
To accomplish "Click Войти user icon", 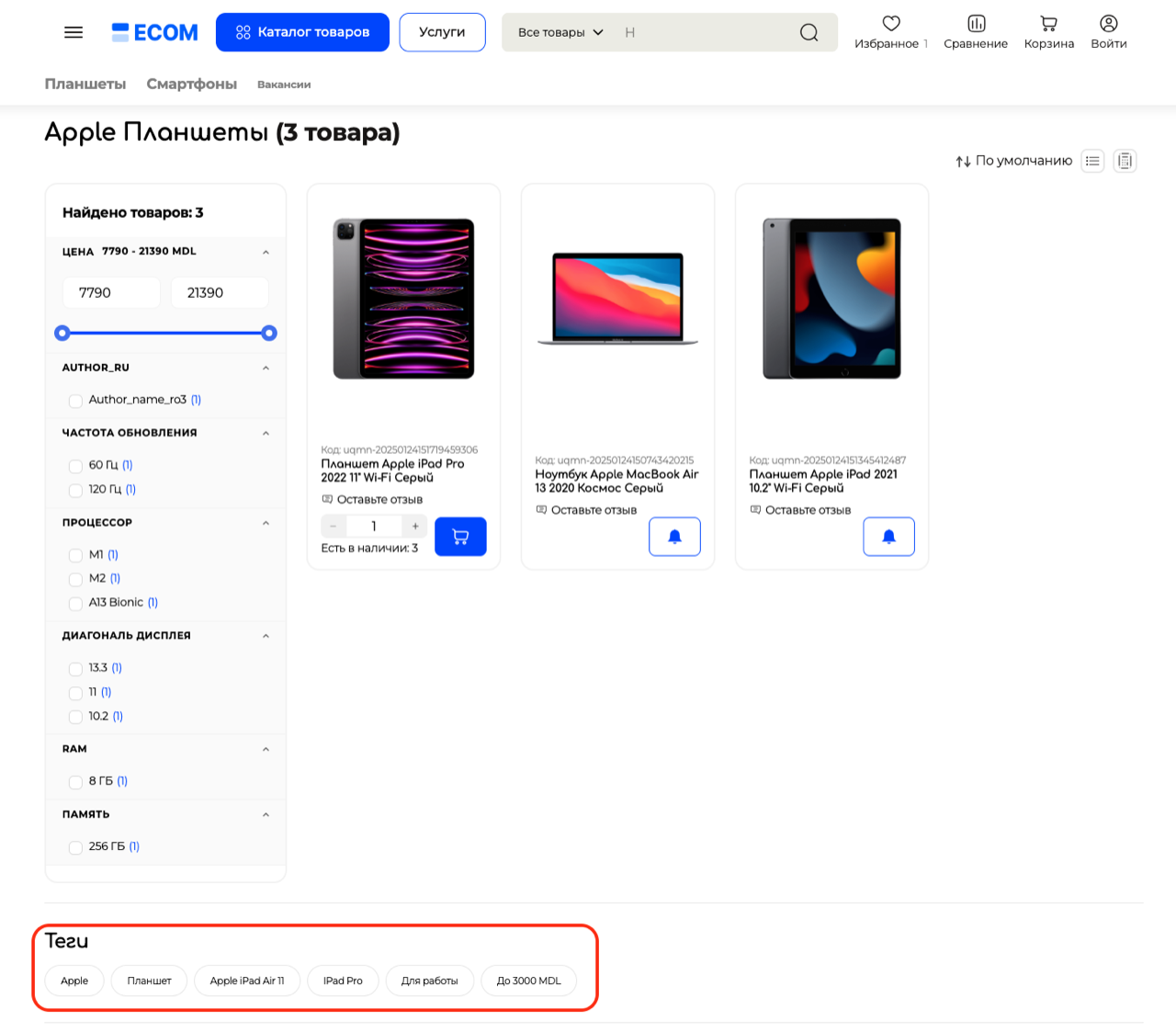I will 1109,23.
